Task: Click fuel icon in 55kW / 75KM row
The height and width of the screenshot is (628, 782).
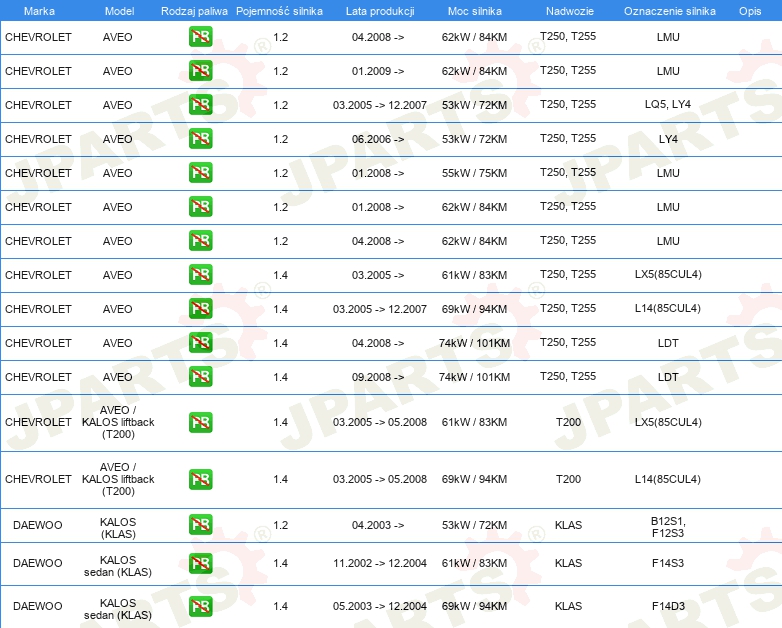Action: coord(200,173)
